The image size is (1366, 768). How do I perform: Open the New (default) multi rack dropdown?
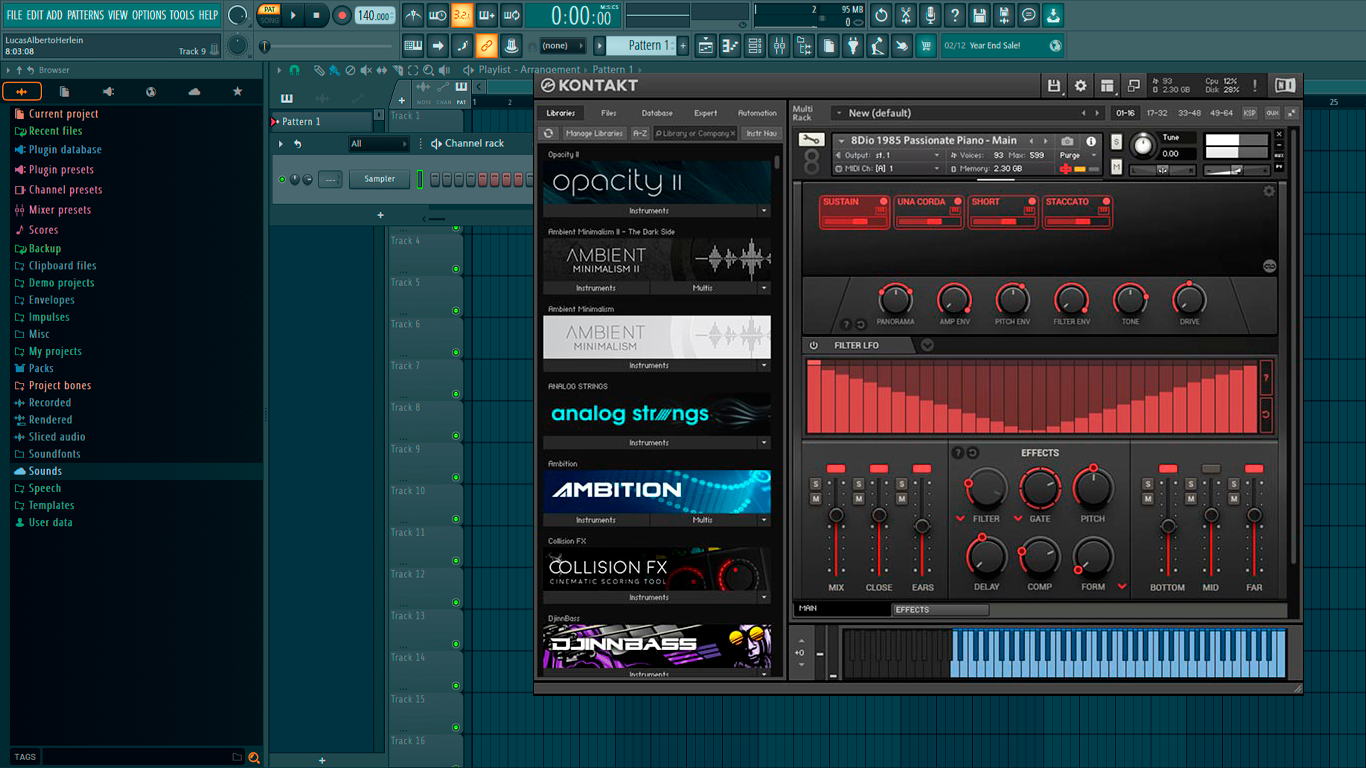[x=969, y=113]
